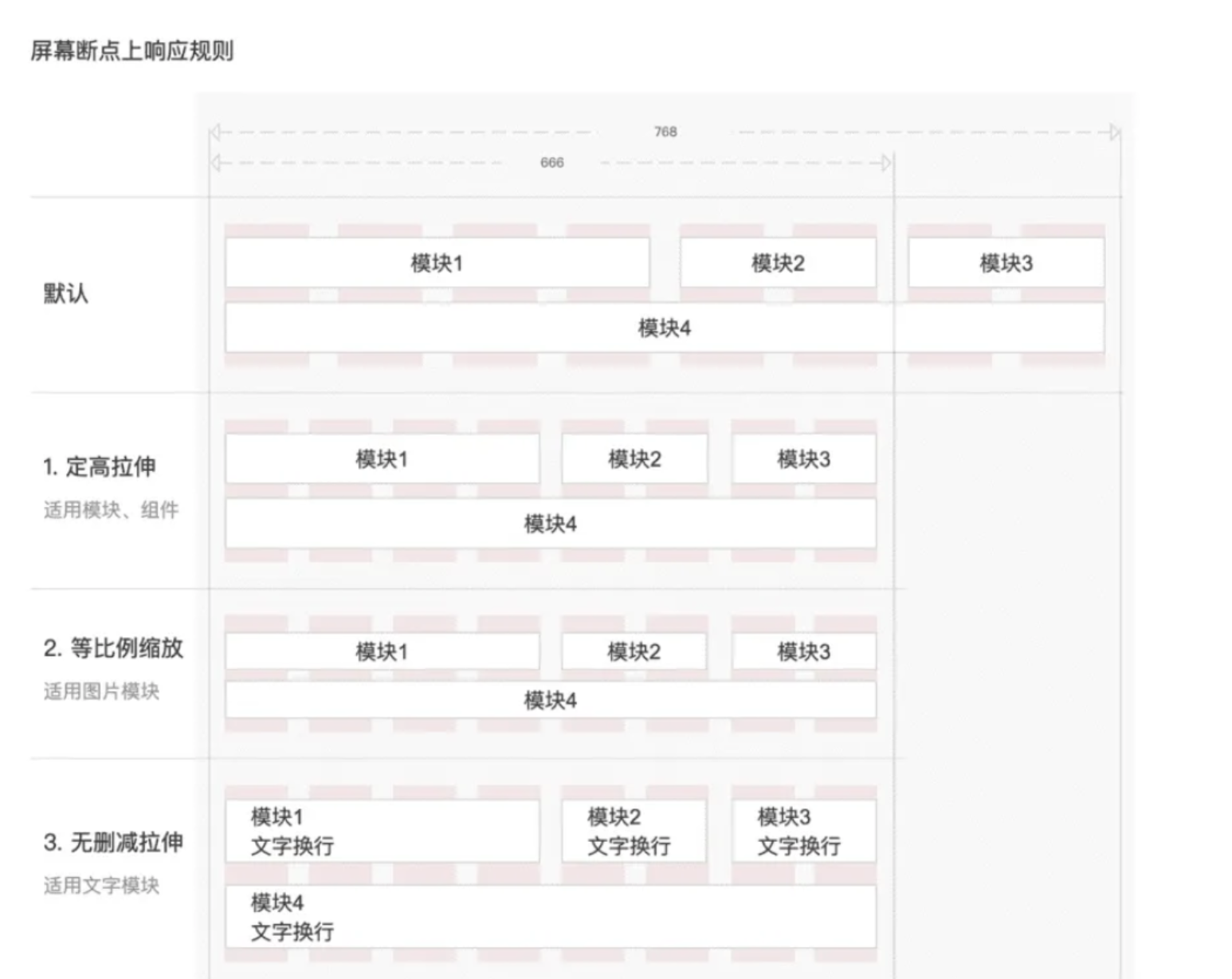The image size is (1232, 979).
Task: Click the 1. 定高拉伸 heading
Action: pyautogui.click(x=100, y=466)
